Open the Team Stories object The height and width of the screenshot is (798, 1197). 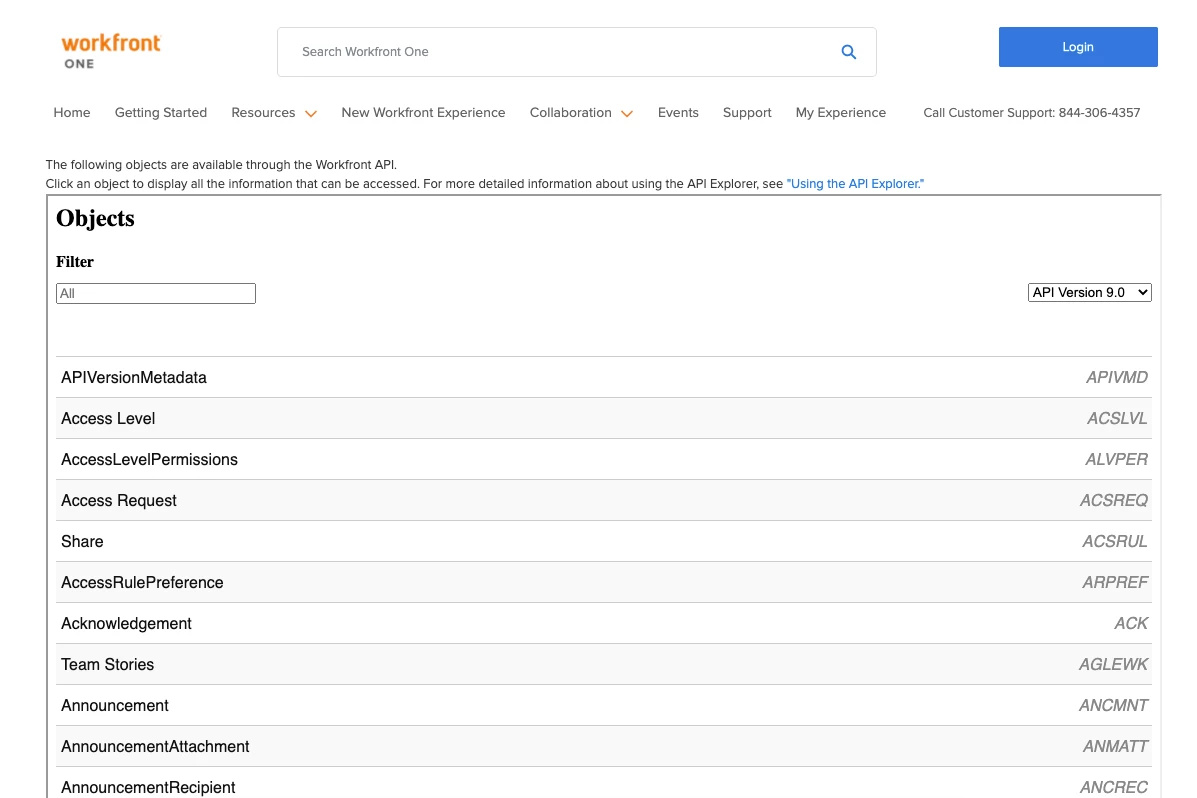click(x=603, y=664)
